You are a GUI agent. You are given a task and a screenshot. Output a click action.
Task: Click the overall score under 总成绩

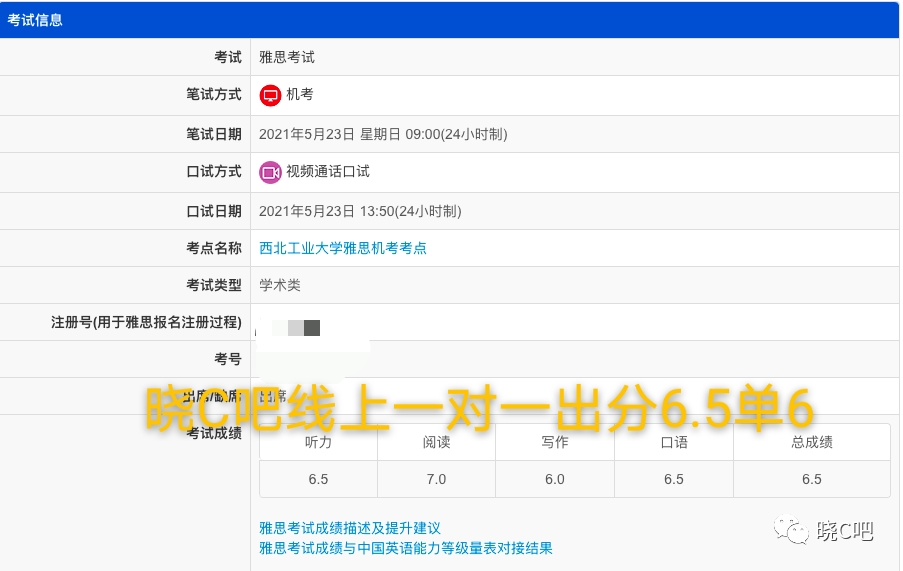click(x=812, y=479)
